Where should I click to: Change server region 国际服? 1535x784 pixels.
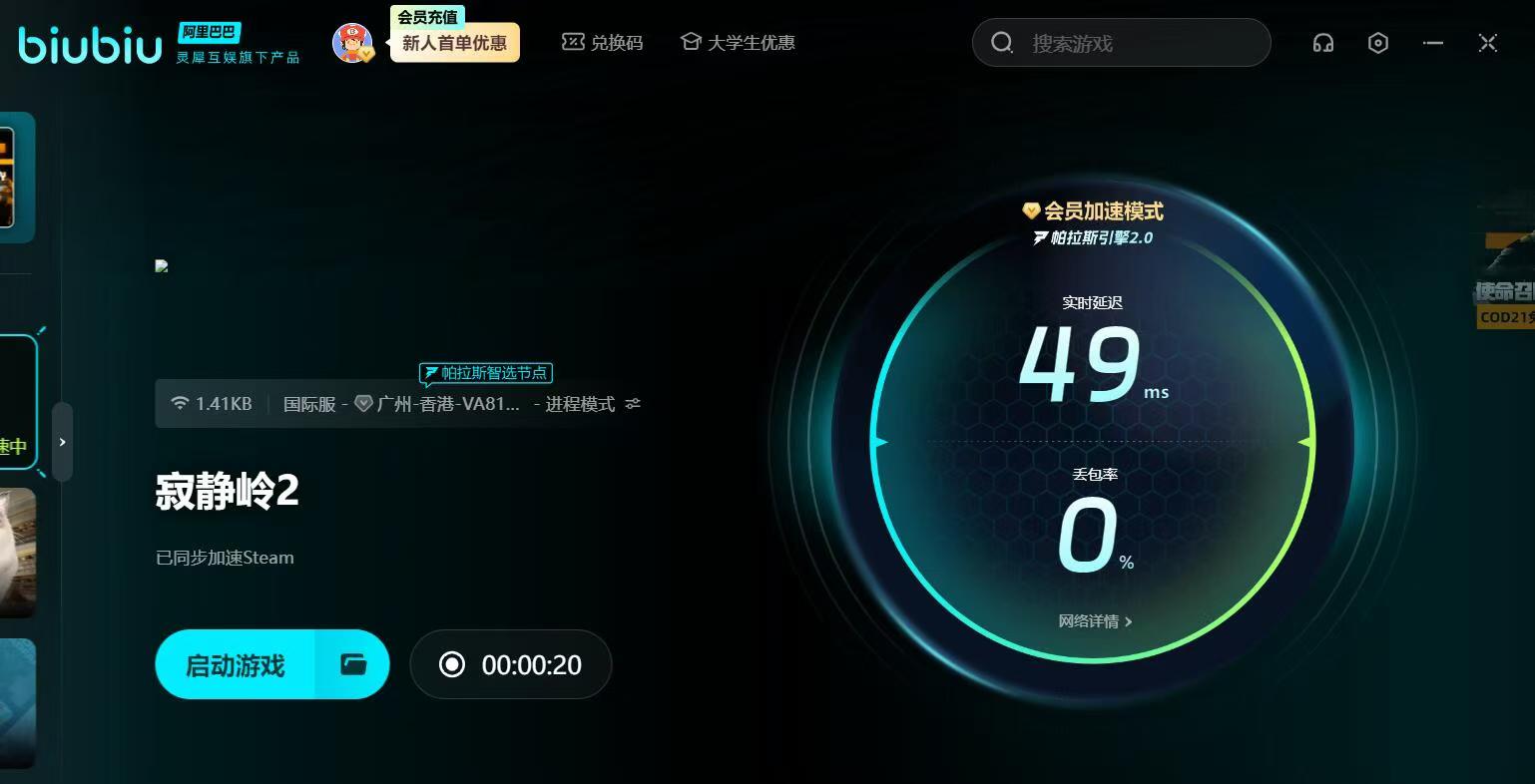309,404
